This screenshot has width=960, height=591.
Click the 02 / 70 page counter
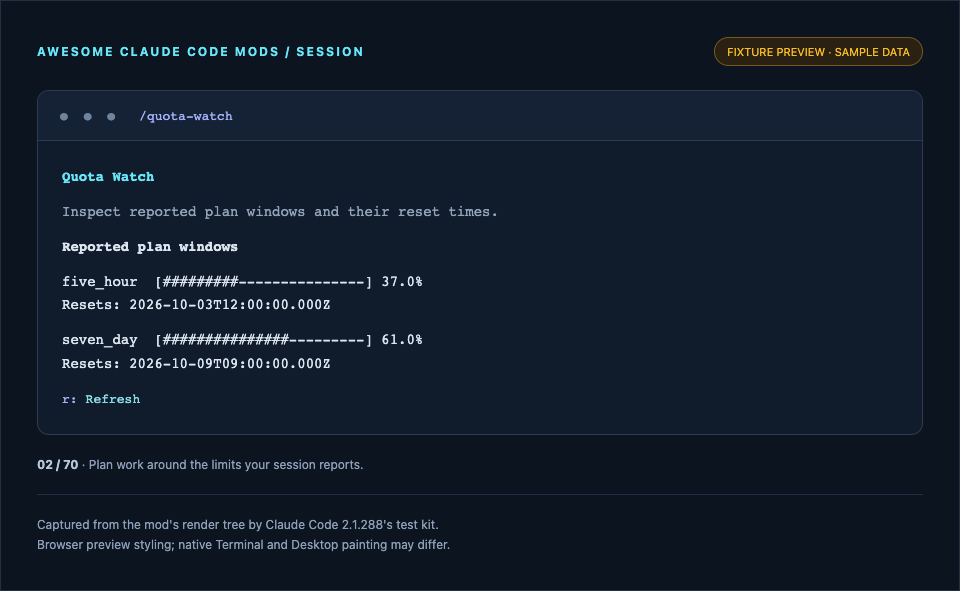click(58, 465)
